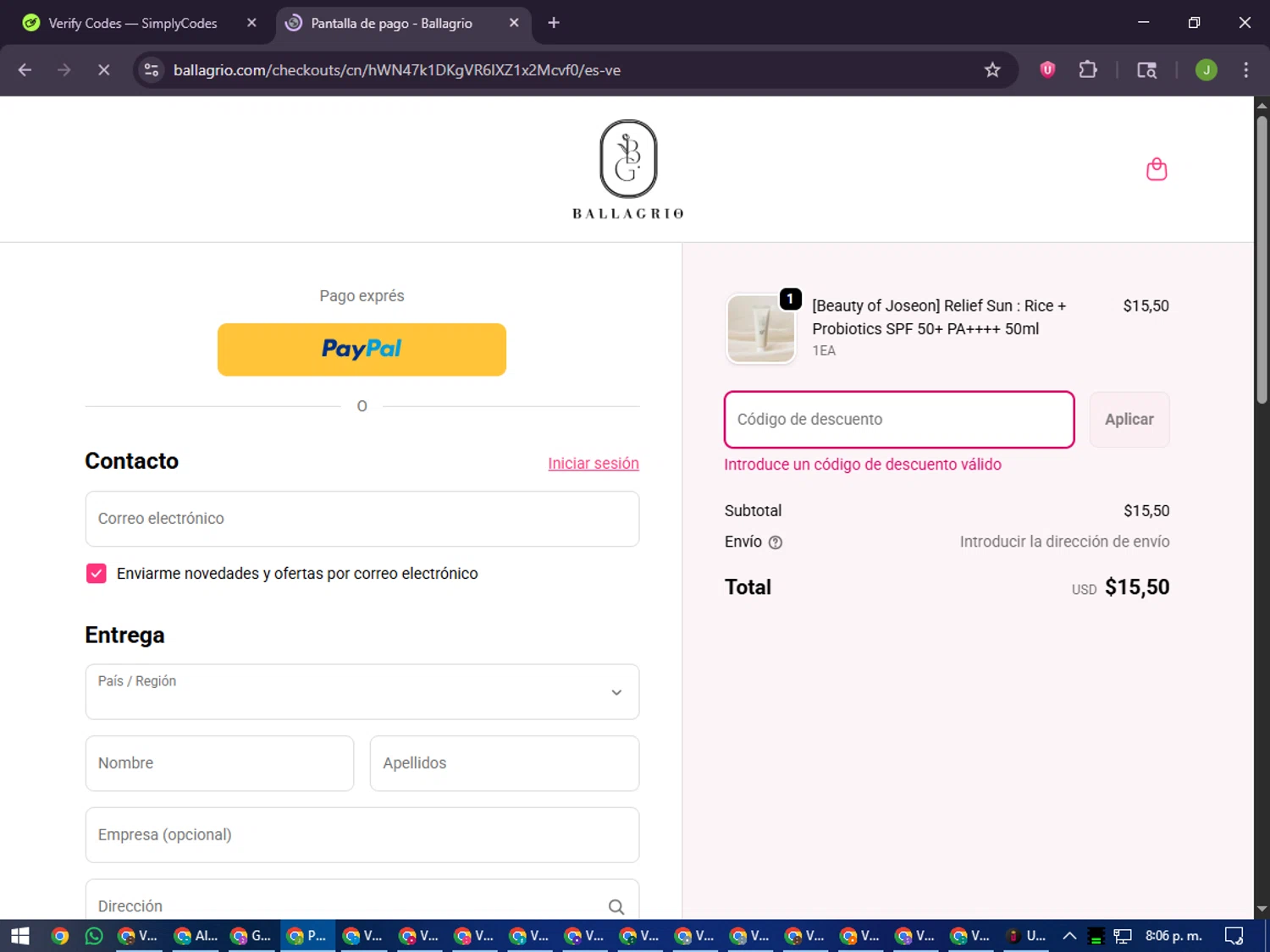1270x952 pixels.
Task: Open the clock showing 8:06 p. m.
Action: coord(1173,936)
